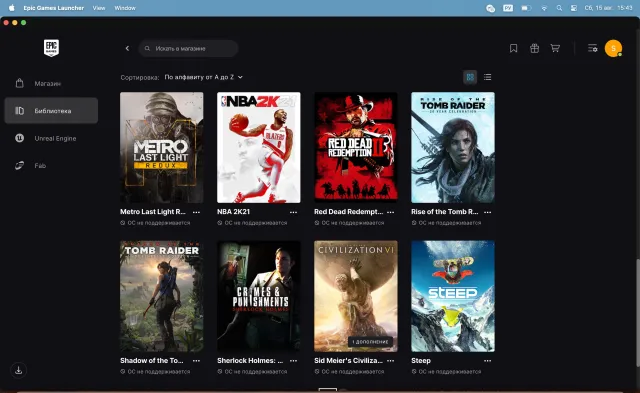Click the Сортировка: label
The width and height of the screenshot is (640, 393).
[x=140, y=77]
